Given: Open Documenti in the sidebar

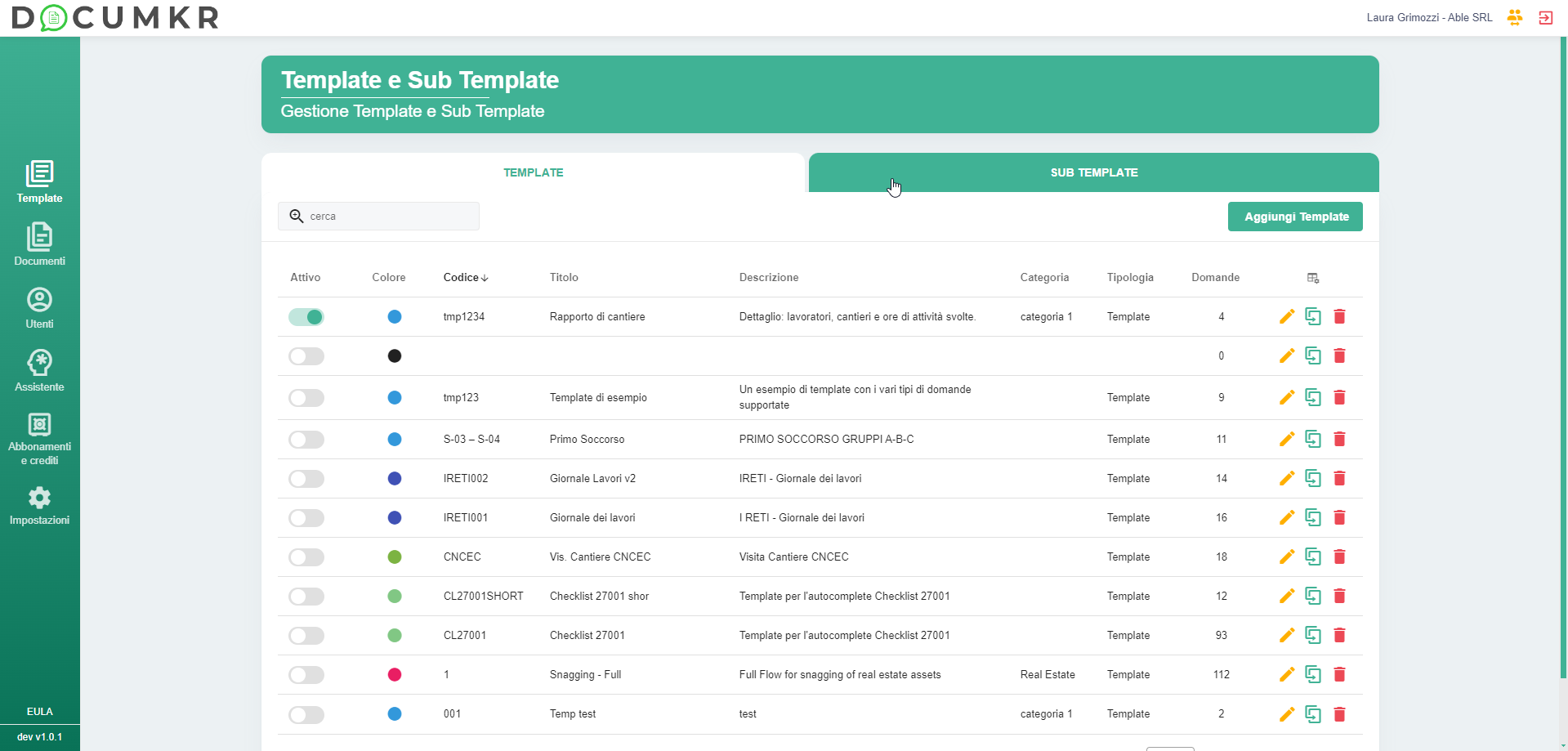Looking at the screenshot, I should (39, 245).
